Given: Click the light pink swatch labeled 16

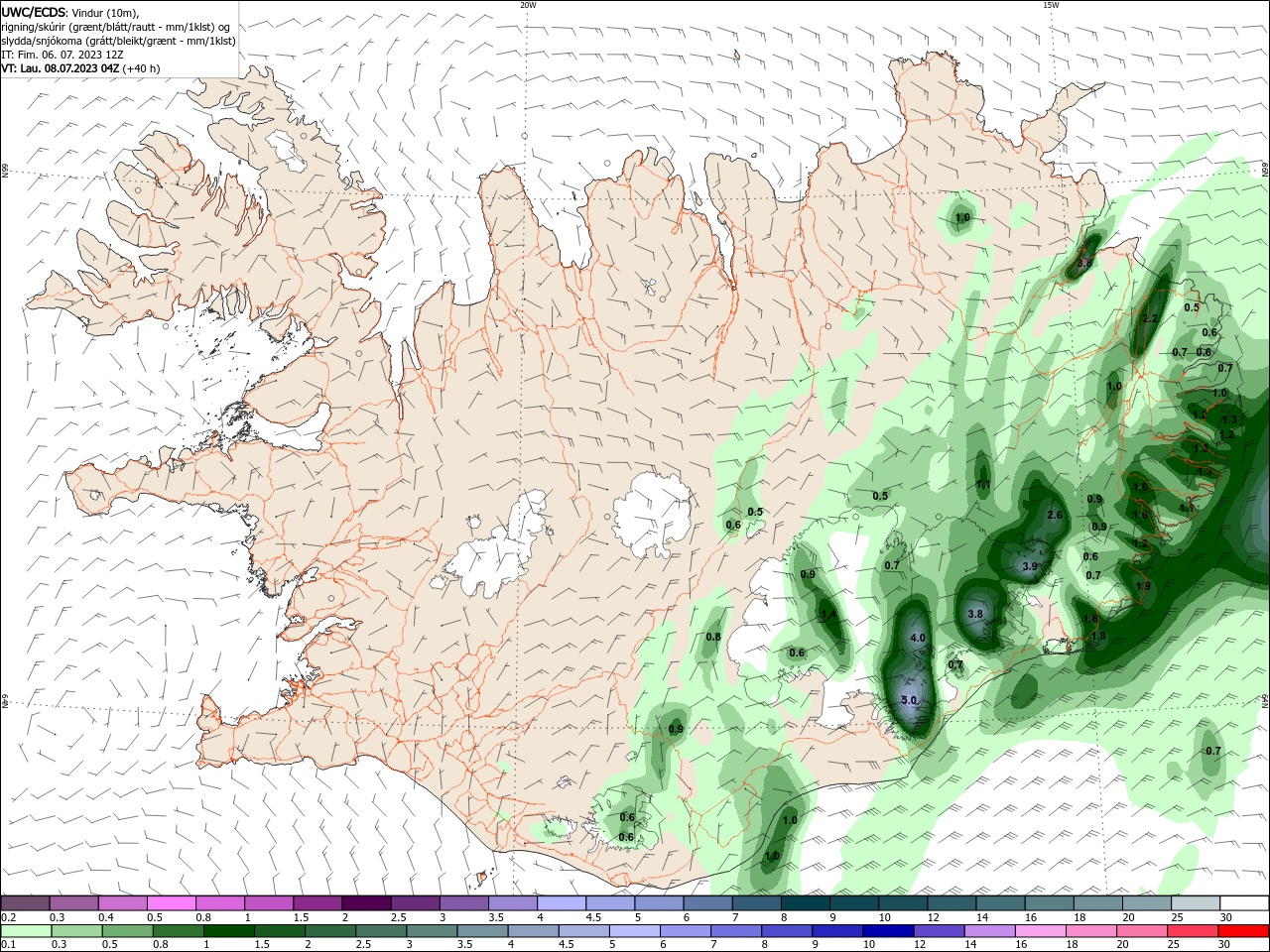Looking at the screenshot, I should pyautogui.click(x=1039, y=931).
